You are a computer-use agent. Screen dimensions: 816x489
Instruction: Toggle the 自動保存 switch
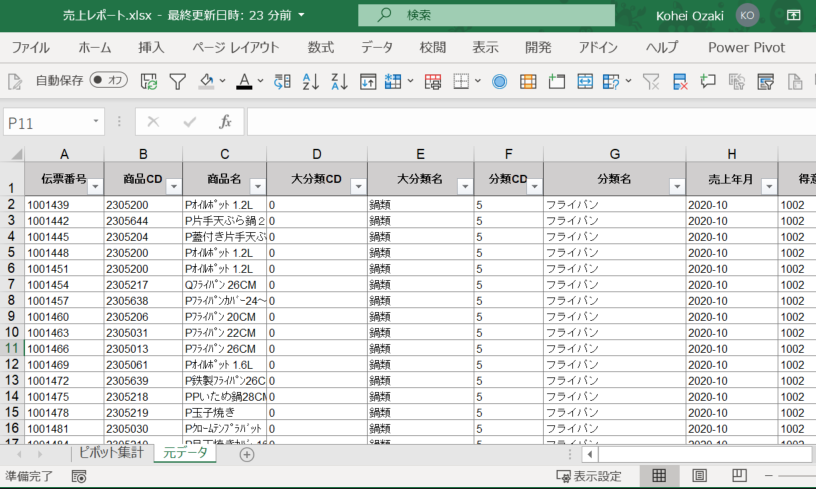tap(108, 81)
